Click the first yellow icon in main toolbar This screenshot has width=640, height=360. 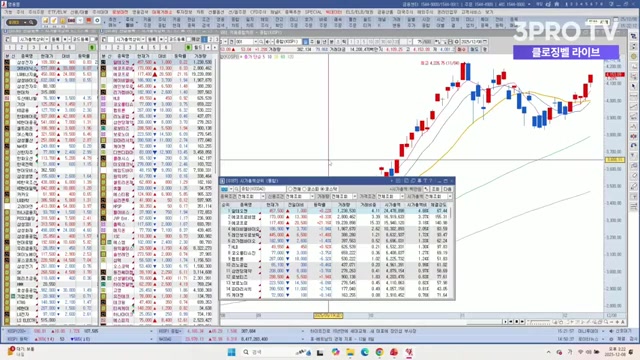pos(45,20)
